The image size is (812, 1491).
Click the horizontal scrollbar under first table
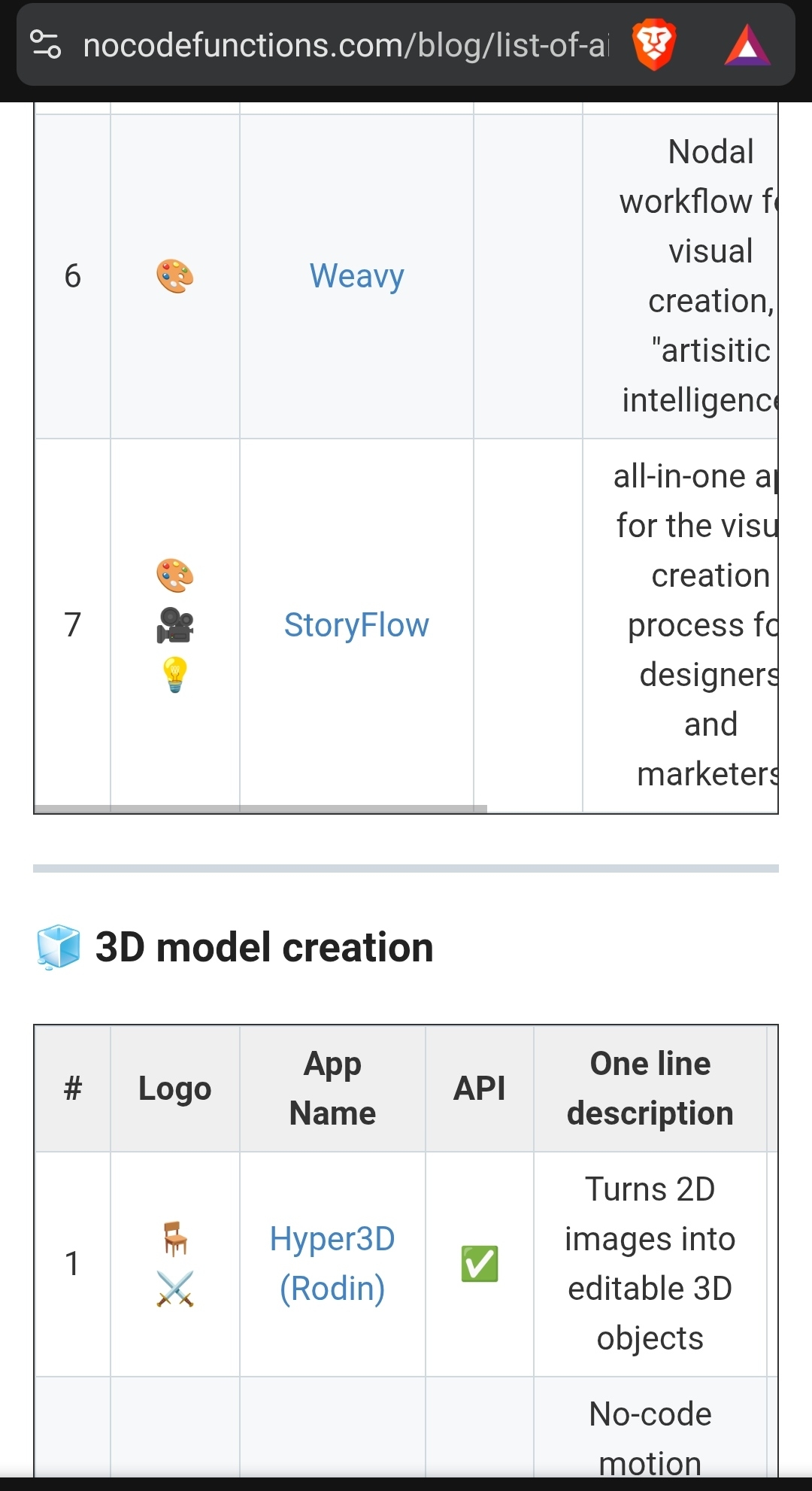point(260,809)
